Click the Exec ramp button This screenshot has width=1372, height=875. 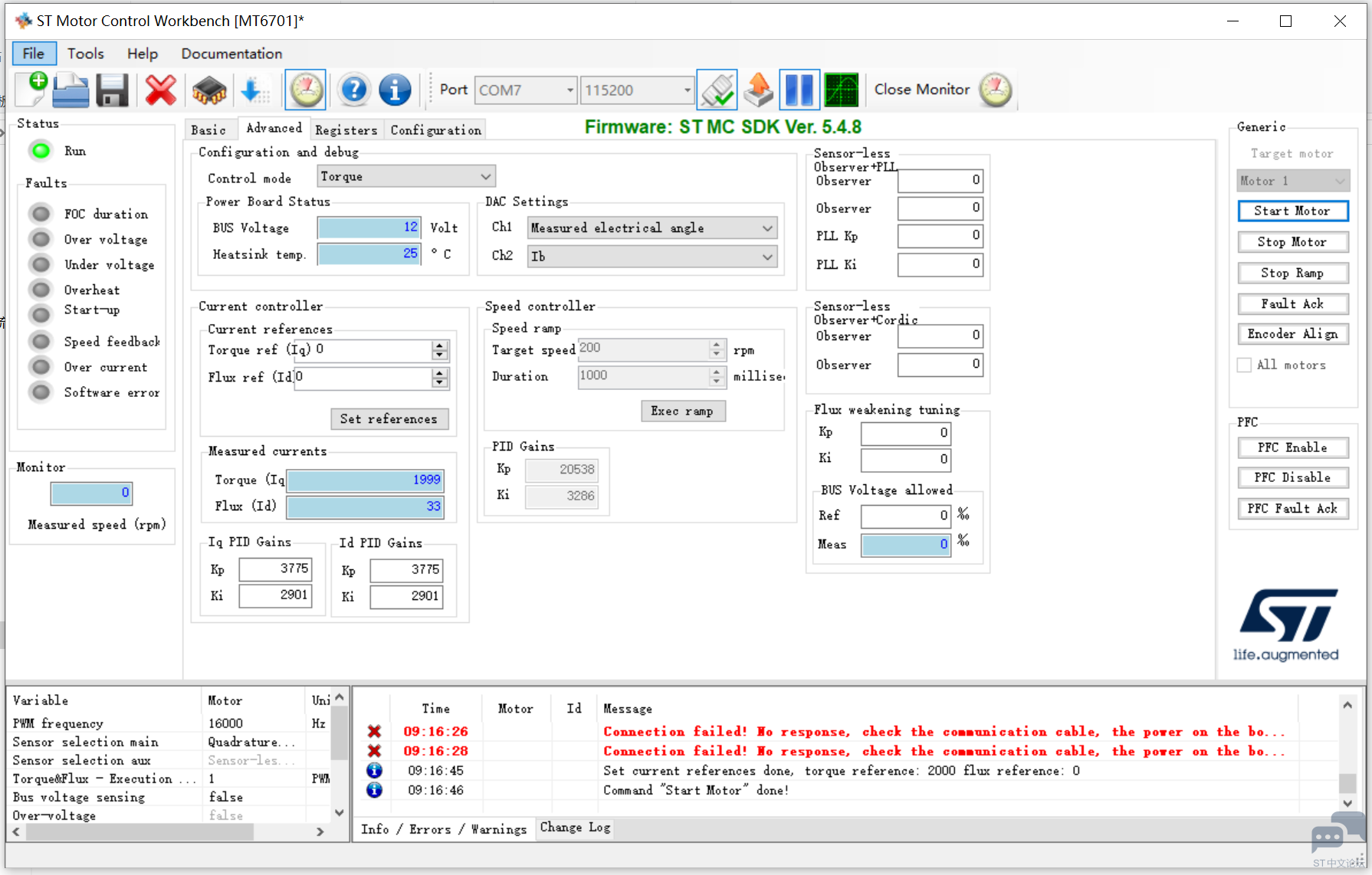[x=682, y=411]
